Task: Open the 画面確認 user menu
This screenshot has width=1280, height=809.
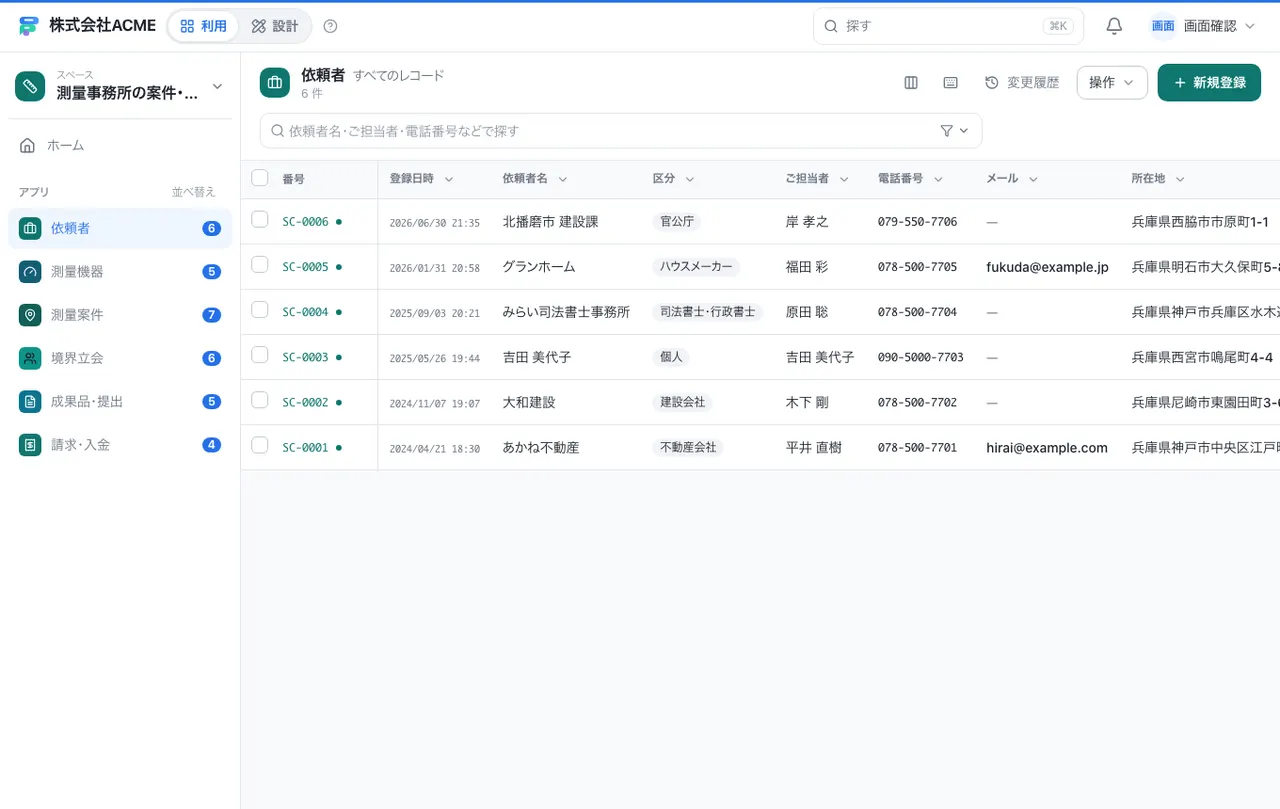Action: coord(1202,26)
